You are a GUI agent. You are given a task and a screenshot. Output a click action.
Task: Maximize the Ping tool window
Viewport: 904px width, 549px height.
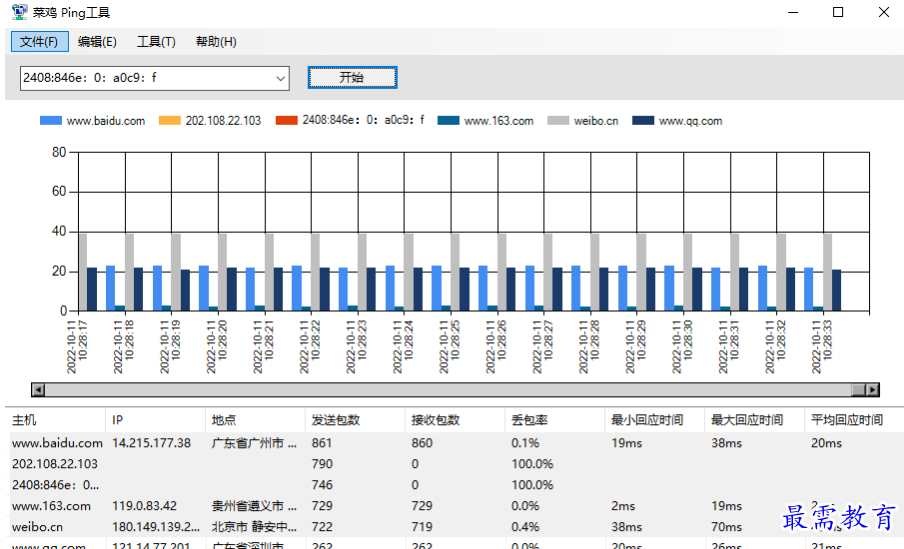(x=838, y=12)
